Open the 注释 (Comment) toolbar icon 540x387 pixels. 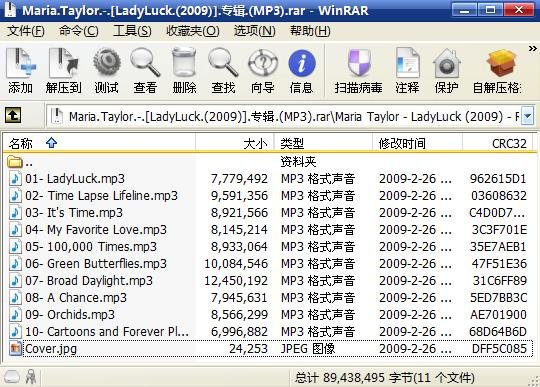click(x=407, y=71)
